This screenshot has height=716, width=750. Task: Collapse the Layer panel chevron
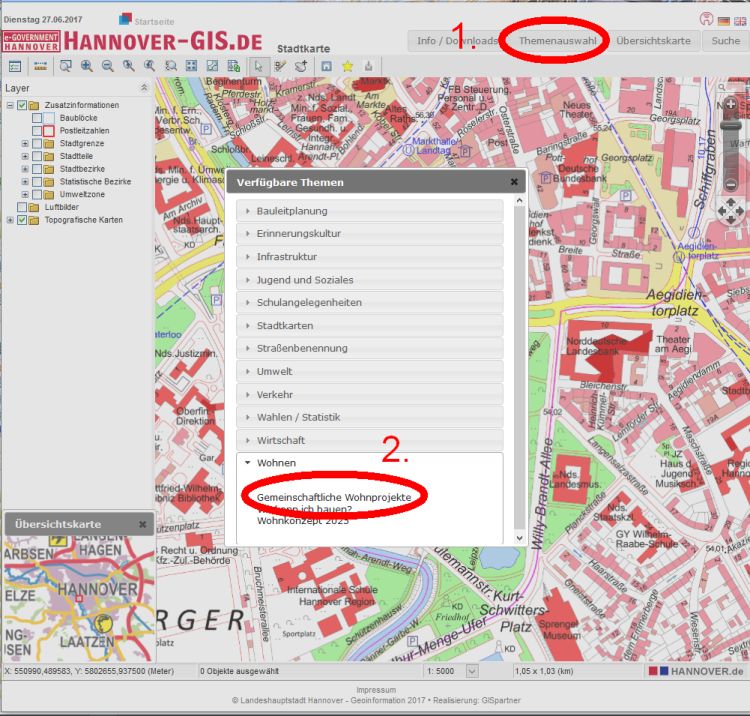144,88
